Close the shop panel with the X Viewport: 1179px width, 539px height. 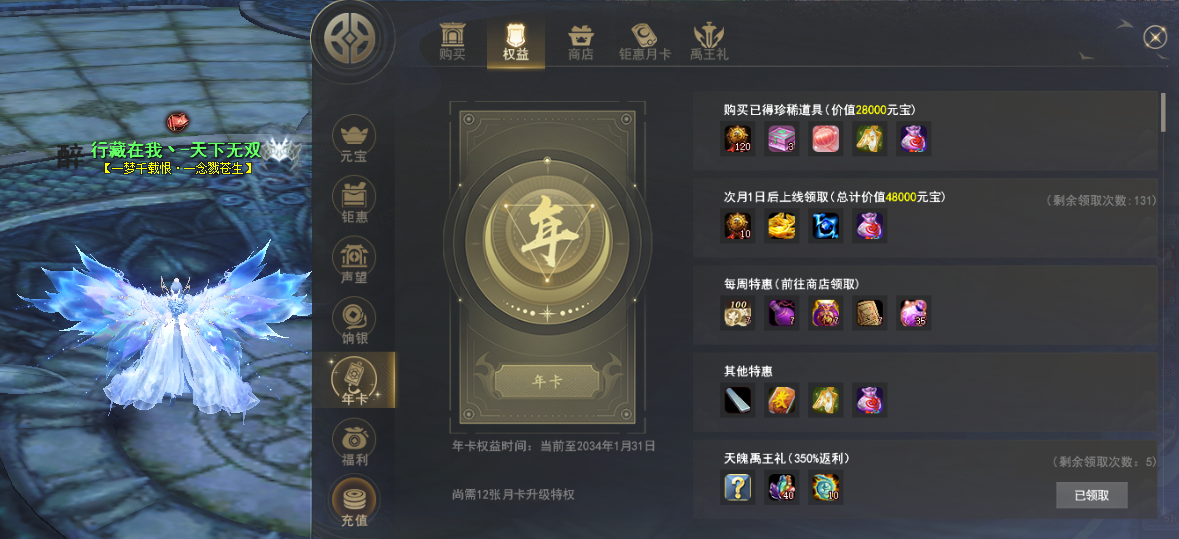[1154, 37]
